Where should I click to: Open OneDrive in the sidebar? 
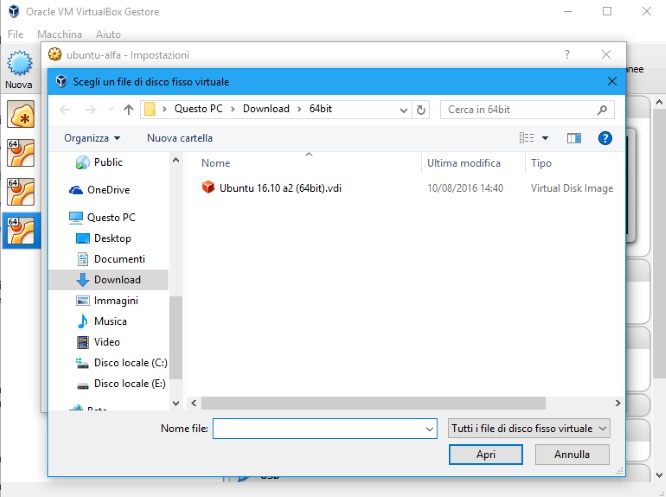point(108,190)
